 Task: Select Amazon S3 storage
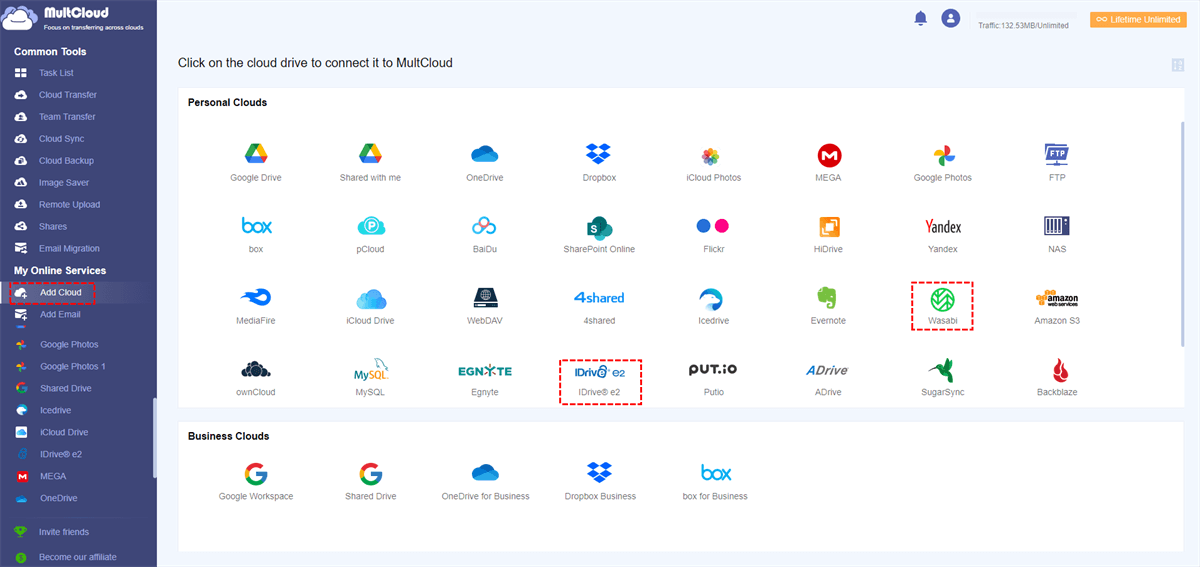[1057, 307]
